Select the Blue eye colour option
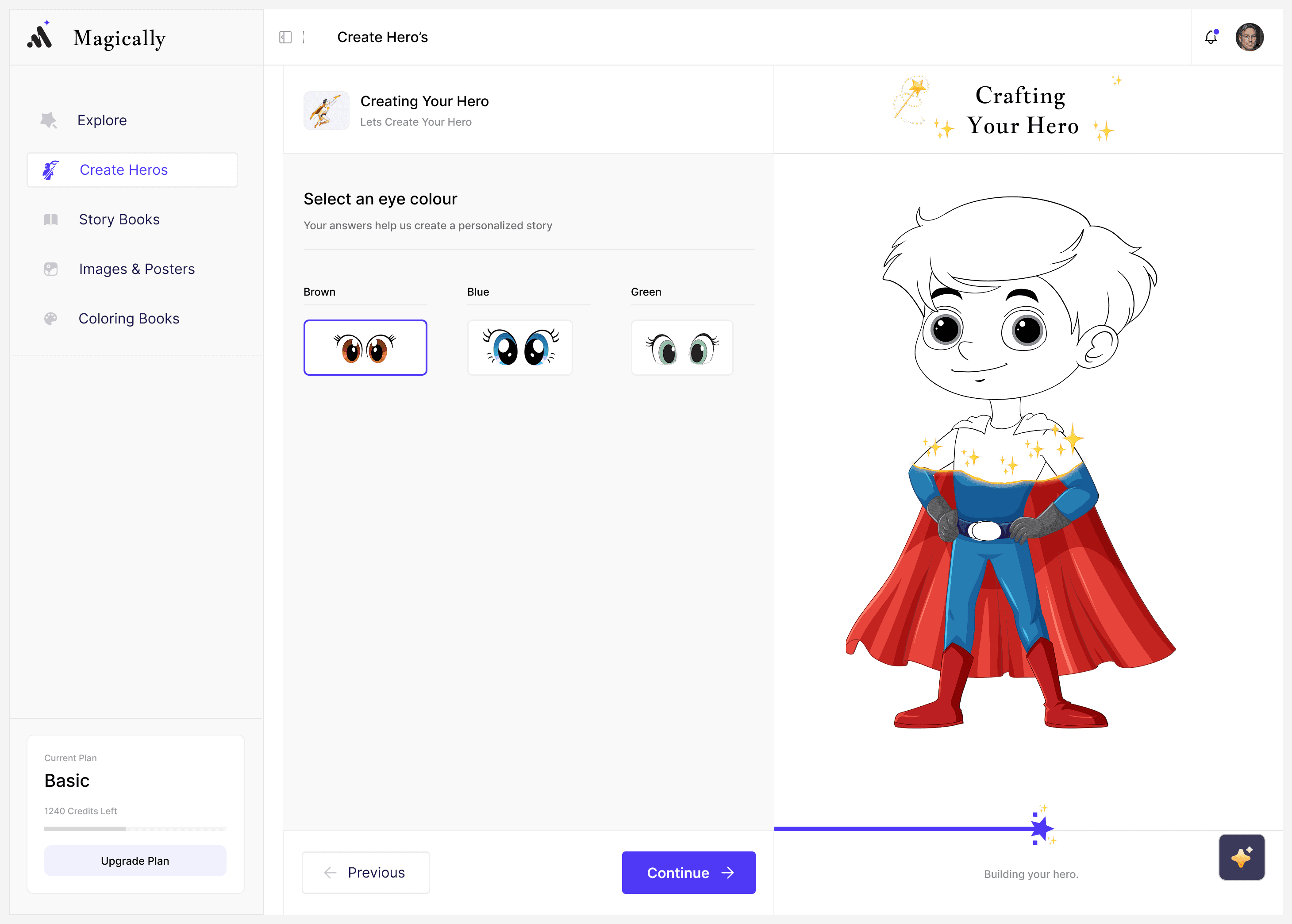Screen dimensions: 1292x924 (520, 348)
